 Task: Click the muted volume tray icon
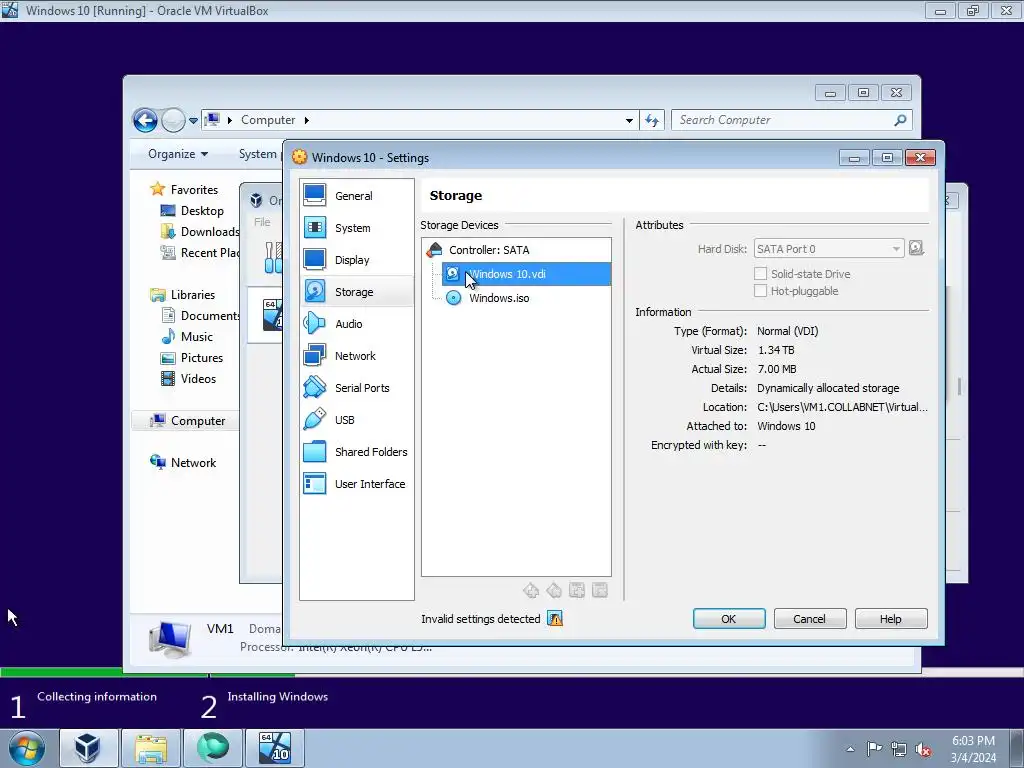(x=923, y=749)
